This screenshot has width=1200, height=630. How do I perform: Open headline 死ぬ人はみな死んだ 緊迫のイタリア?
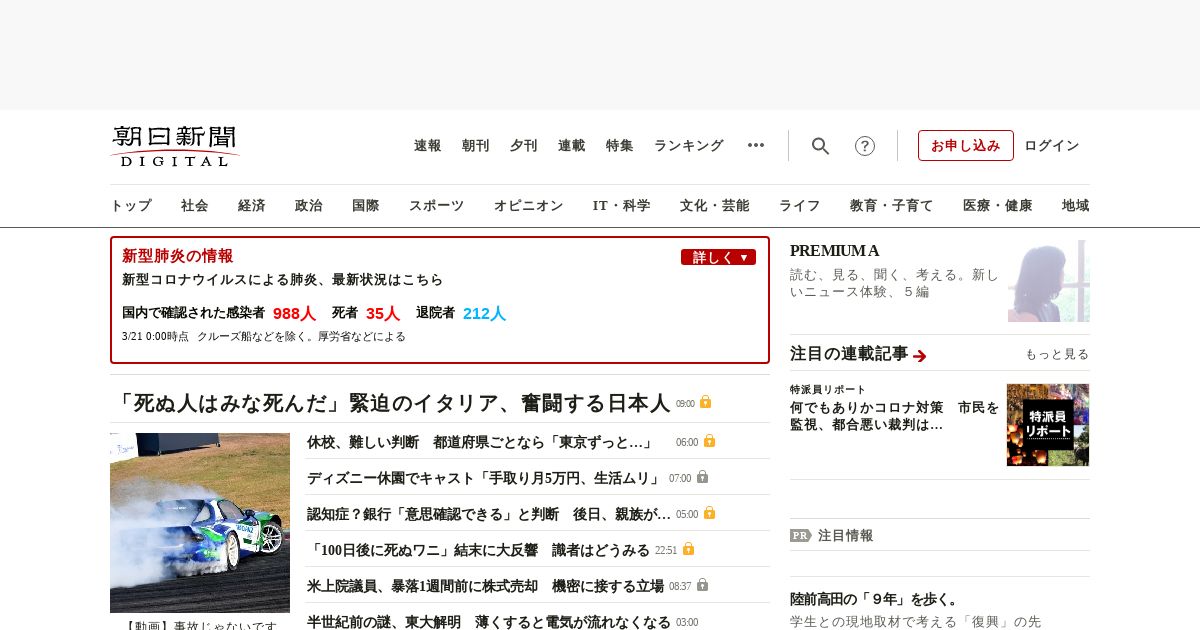[x=391, y=403]
